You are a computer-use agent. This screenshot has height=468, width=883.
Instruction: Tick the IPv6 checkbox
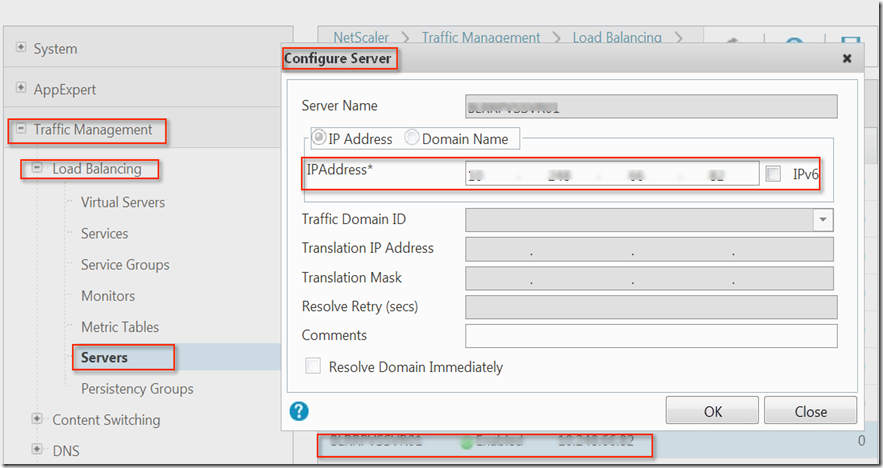[x=773, y=174]
